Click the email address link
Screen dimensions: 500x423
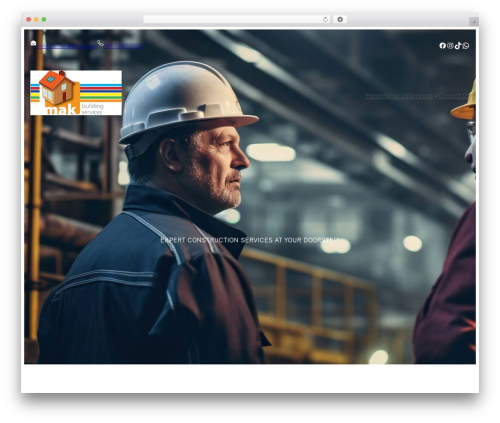pyautogui.click(x=67, y=46)
